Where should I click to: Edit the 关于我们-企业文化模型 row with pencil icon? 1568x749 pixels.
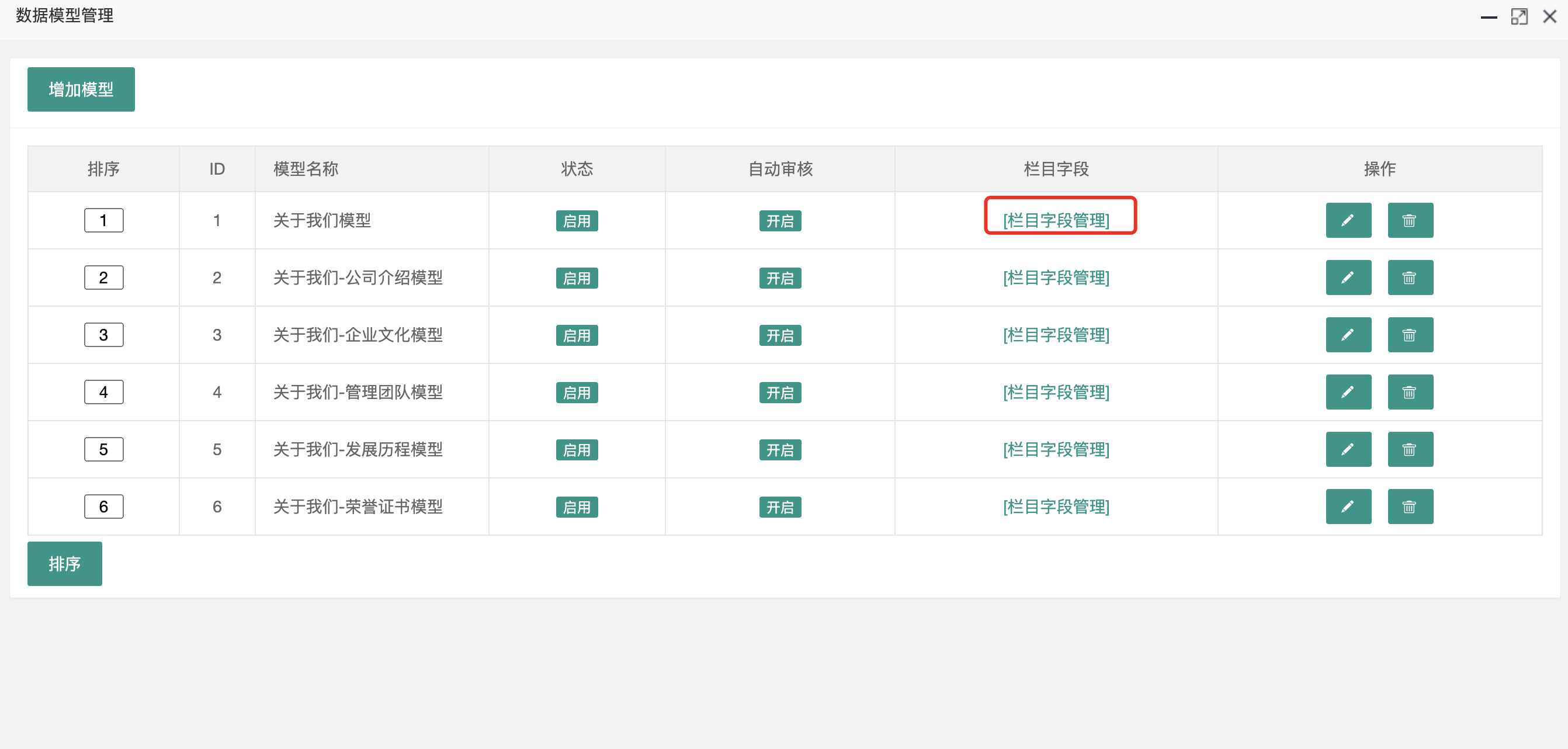coord(1348,335)
